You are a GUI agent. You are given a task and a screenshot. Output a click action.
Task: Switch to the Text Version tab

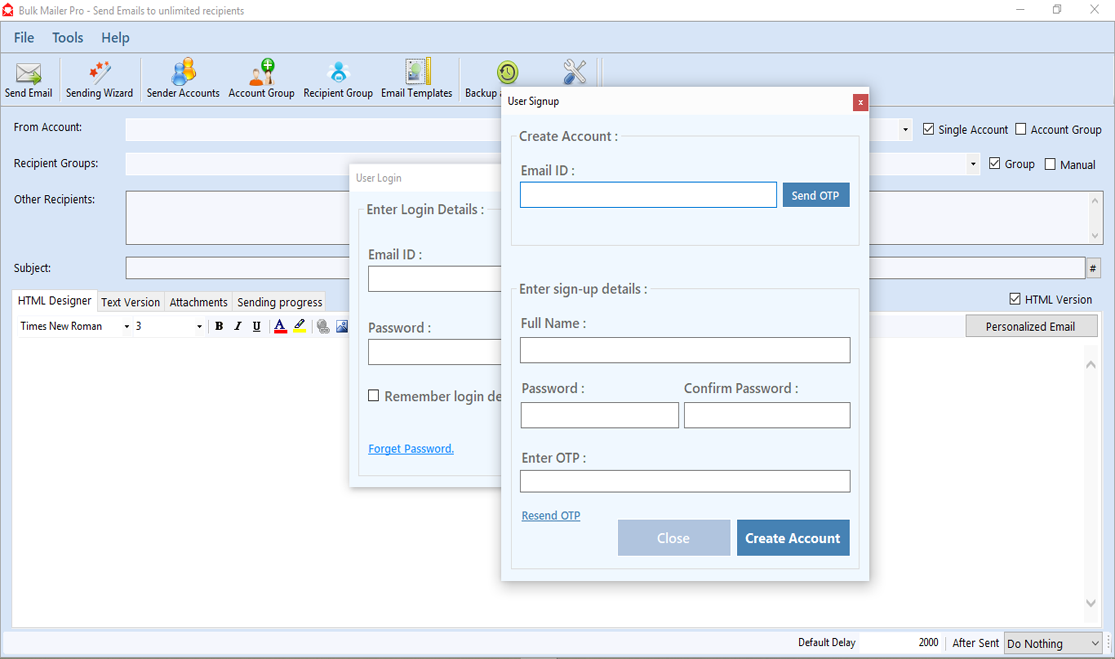[130, 302]
